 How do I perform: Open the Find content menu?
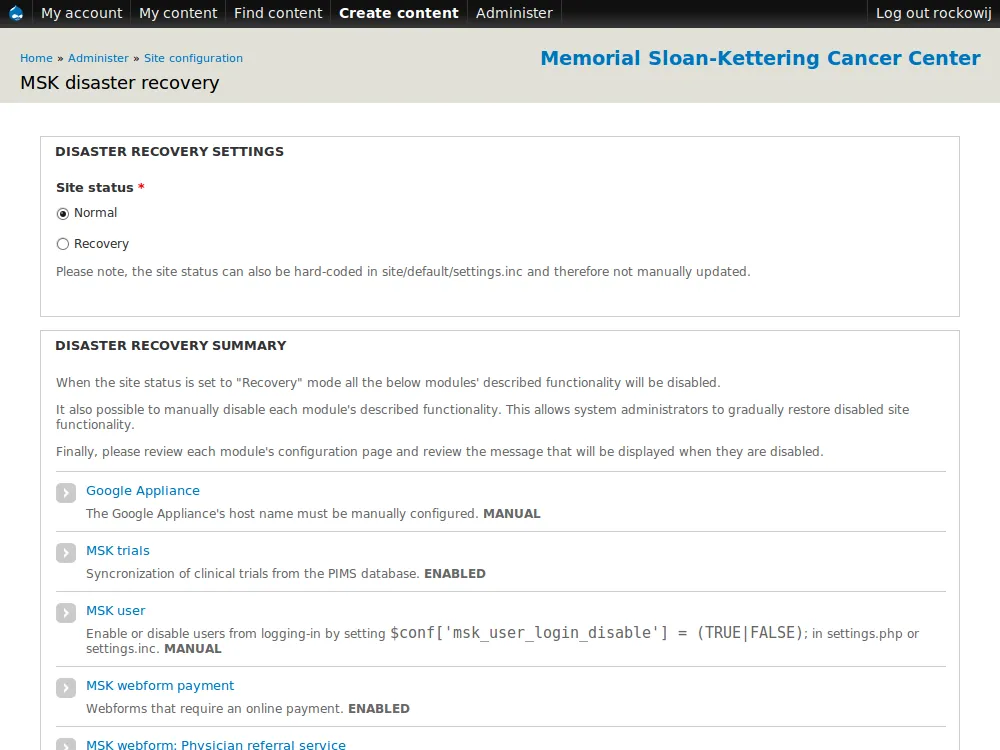click(278, 13)
